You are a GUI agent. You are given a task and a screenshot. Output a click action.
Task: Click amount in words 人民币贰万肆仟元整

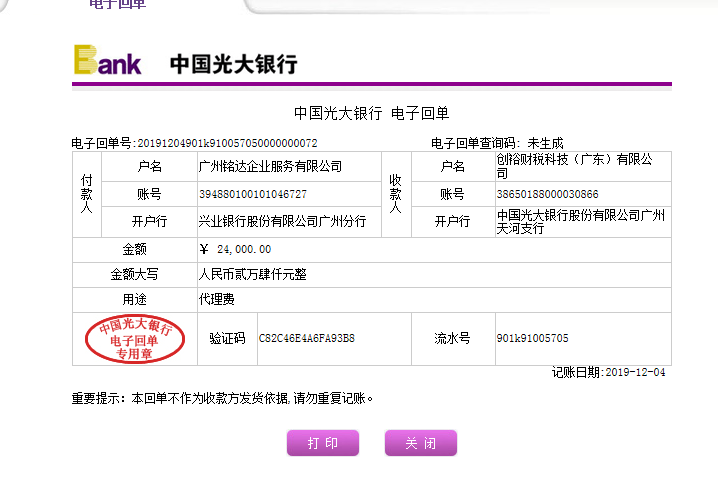click(252, 275)
